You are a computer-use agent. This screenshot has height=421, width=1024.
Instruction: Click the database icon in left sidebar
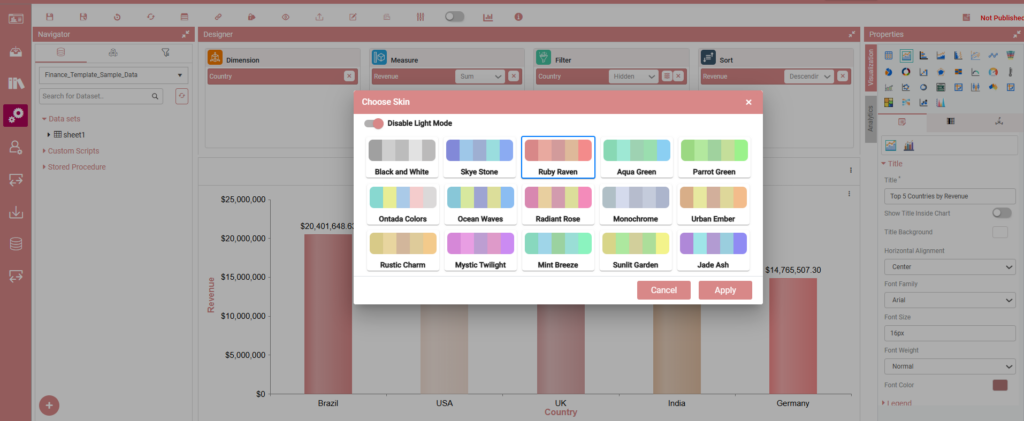coord(16,244)
